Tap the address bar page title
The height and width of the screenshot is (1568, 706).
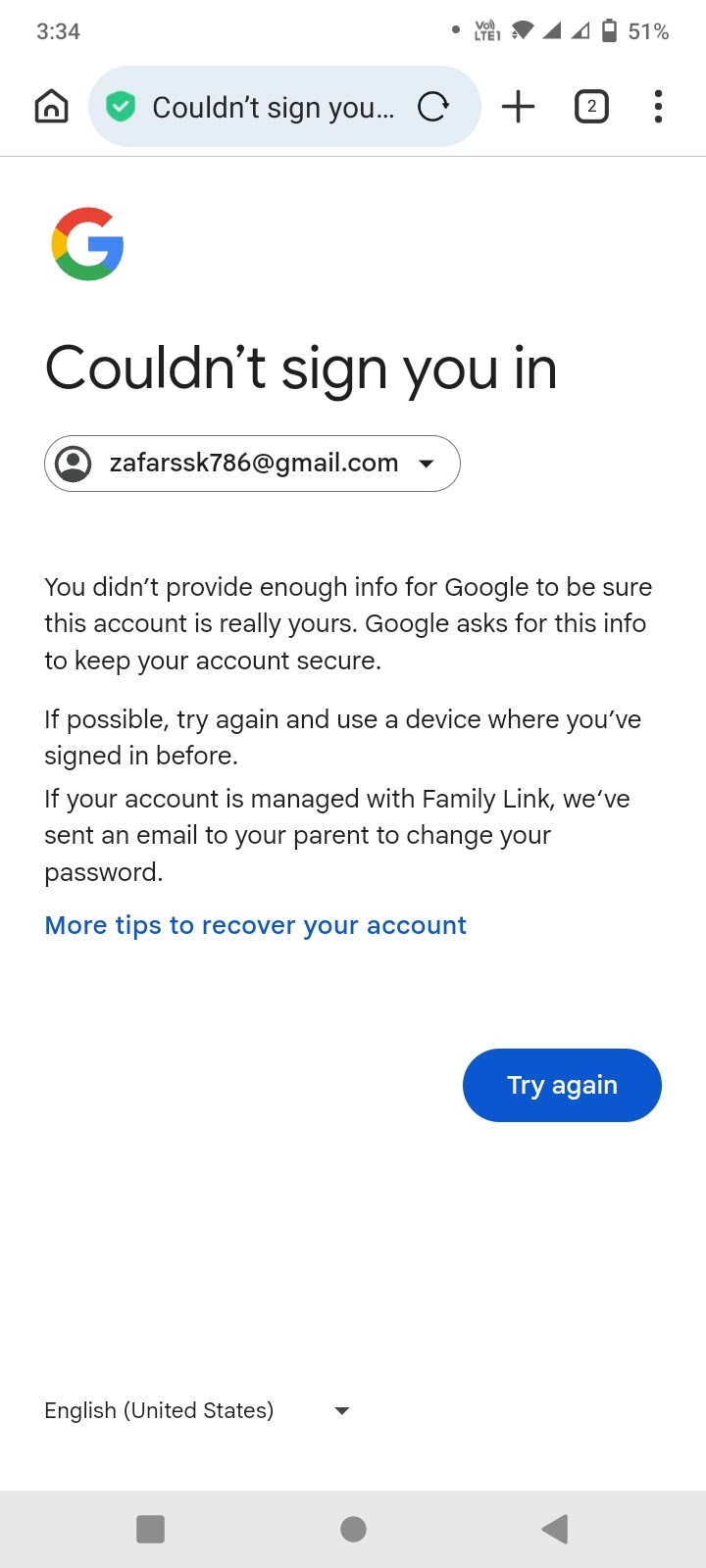(x=274, y=107)
